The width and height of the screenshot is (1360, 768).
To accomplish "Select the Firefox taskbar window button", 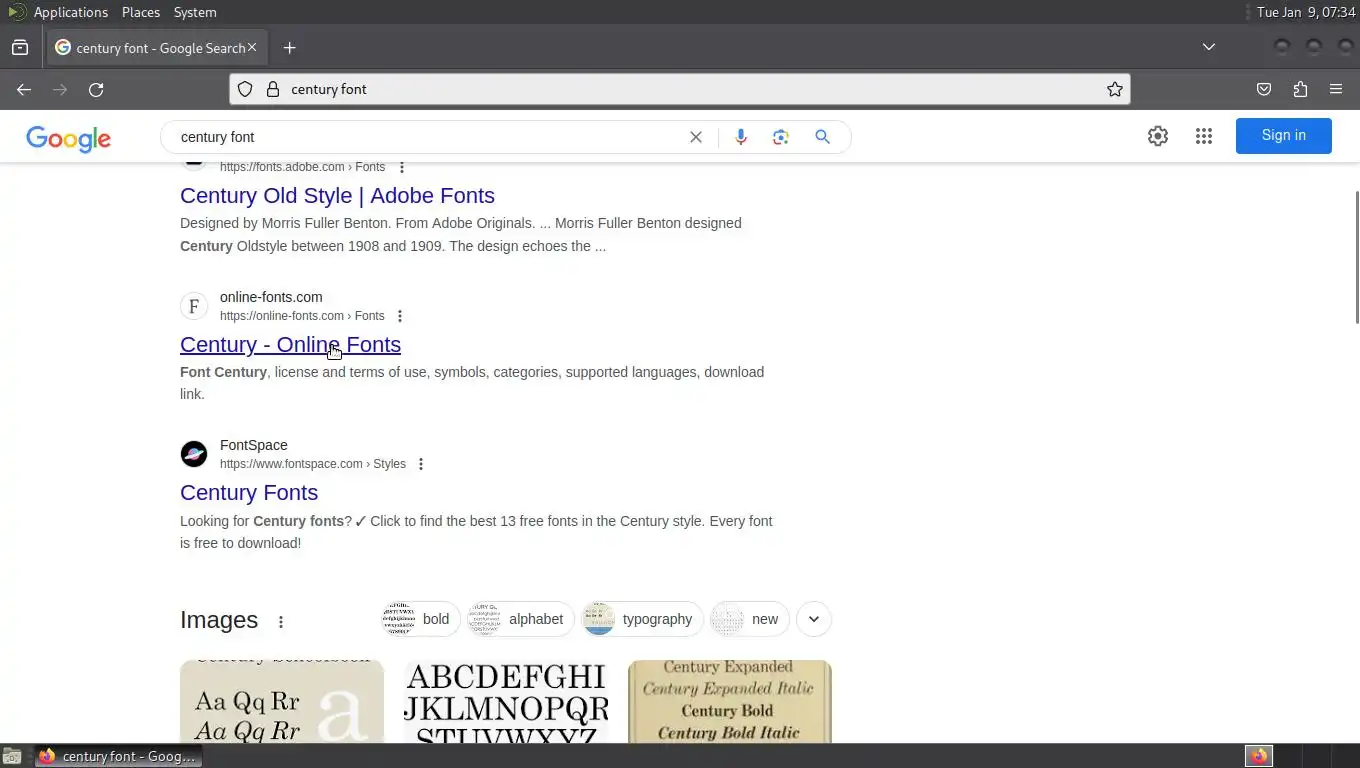I will [118, 756].
